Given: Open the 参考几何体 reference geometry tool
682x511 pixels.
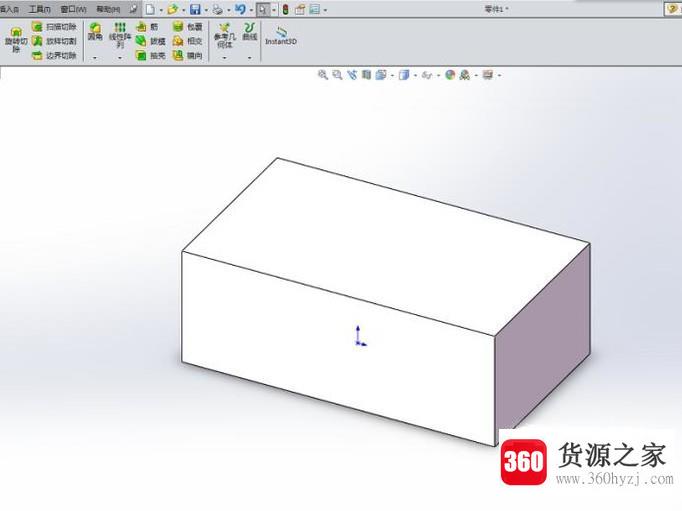Looking at the screenshot, I should (224, 35).
